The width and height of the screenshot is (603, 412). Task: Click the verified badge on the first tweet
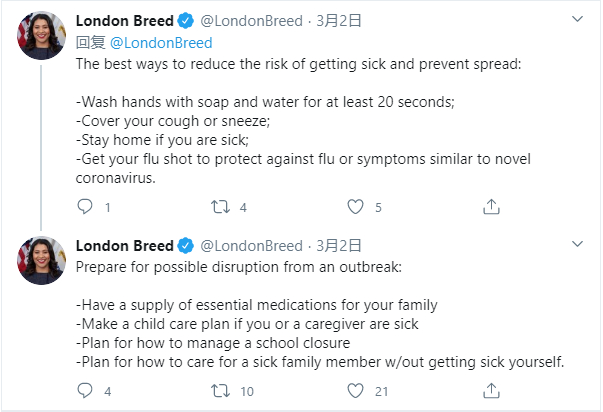pyautogui.click(x=186, y=21)
